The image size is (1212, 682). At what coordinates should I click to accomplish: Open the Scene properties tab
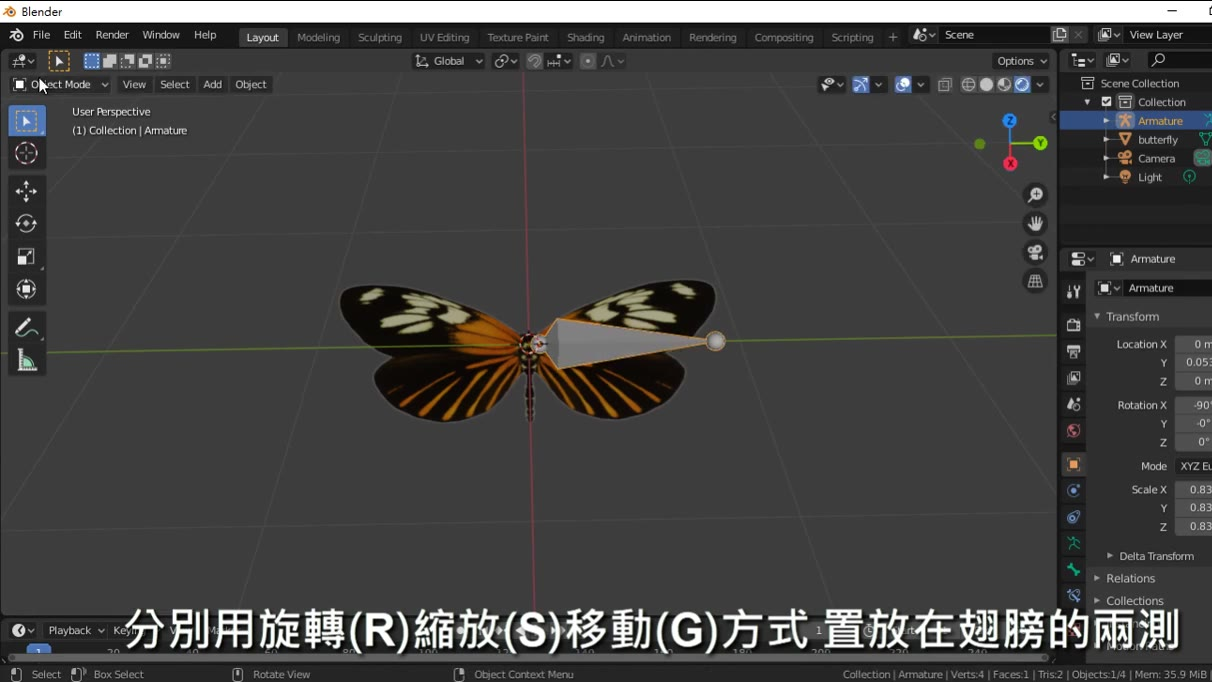[1073, 405]
